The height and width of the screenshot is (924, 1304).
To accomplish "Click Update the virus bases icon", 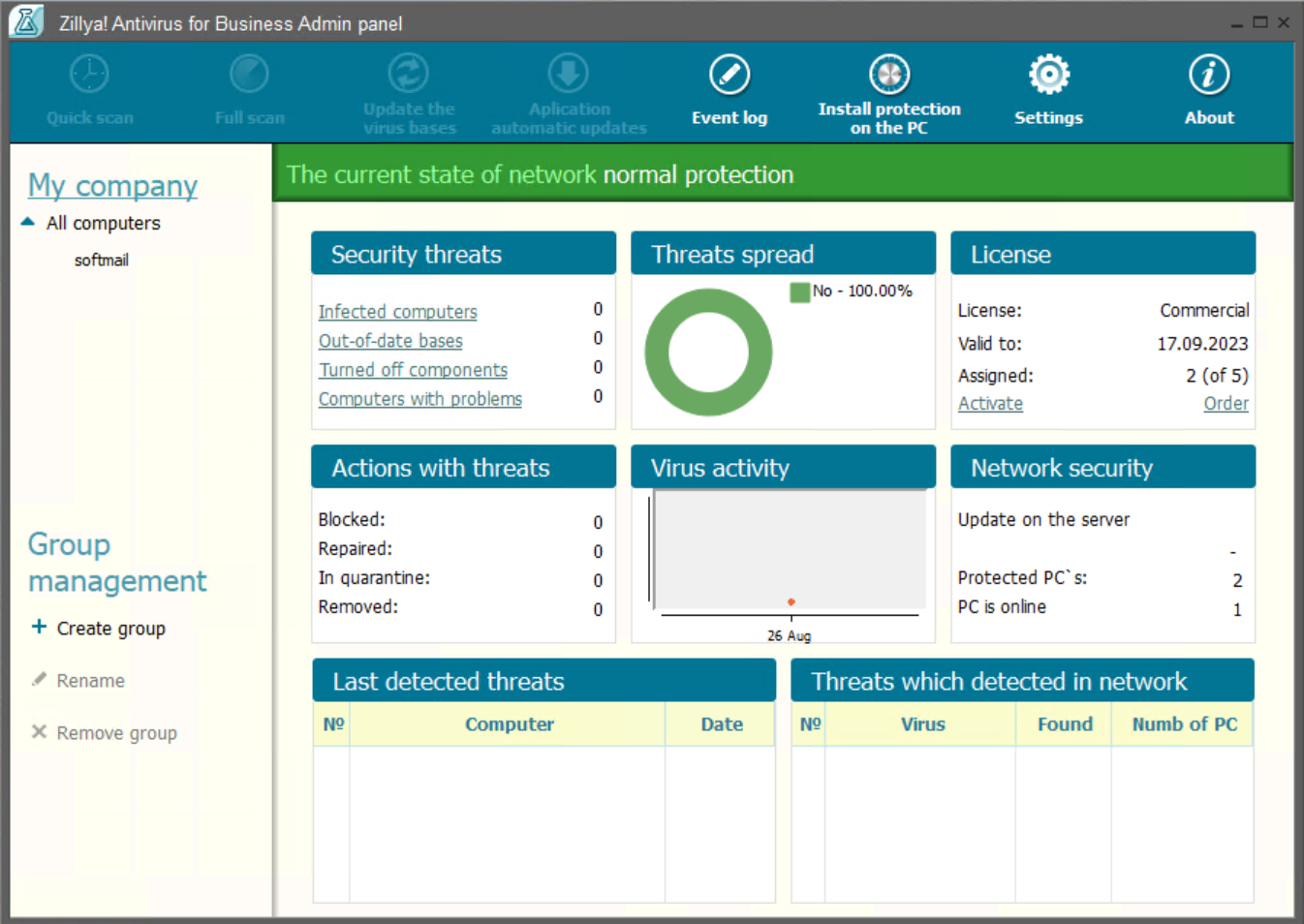I will coord(409,74).
